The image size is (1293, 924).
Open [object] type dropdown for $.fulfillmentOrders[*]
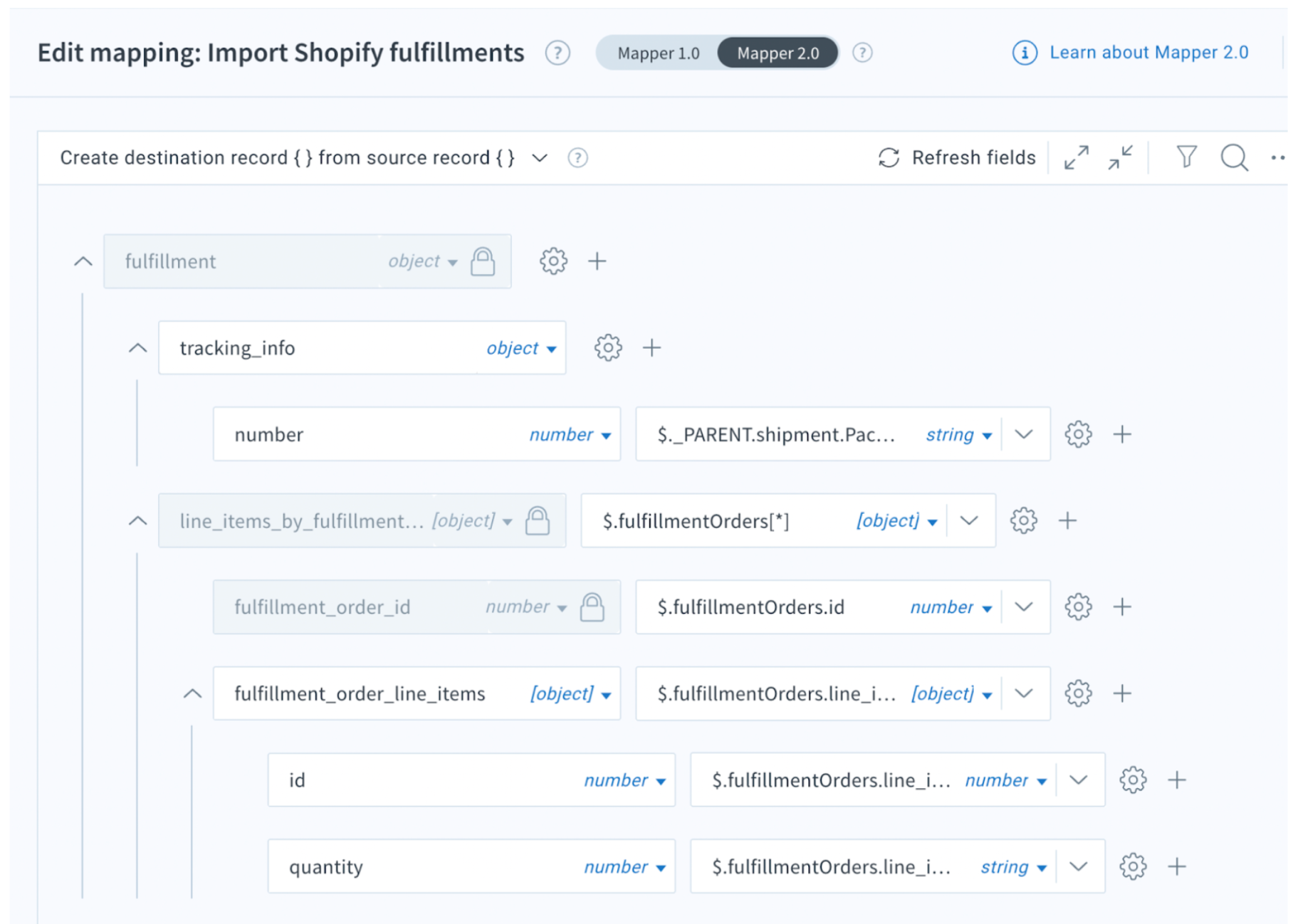[x=896, y=521]
